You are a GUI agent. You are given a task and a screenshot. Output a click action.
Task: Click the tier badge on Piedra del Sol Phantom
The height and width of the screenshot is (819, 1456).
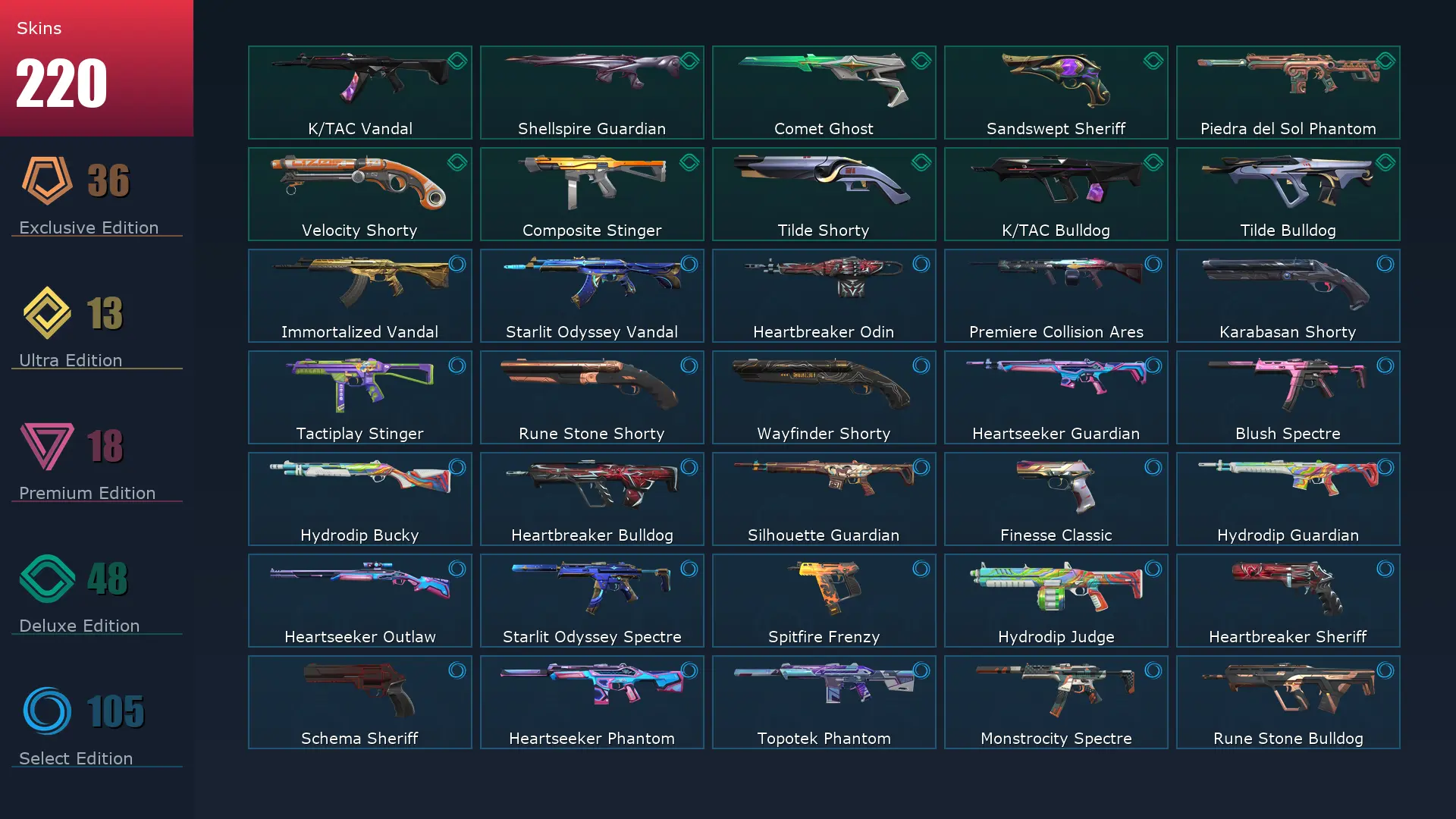(1385, 61)
